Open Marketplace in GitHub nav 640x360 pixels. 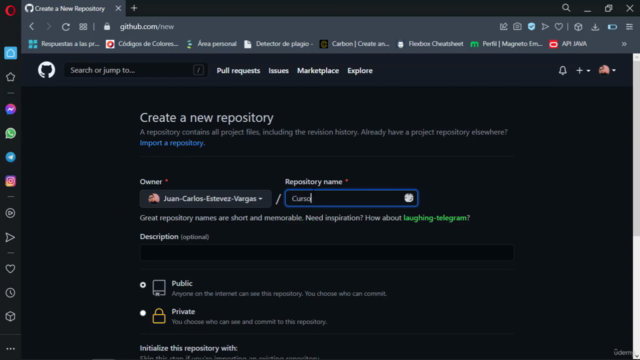coord(318,71)
